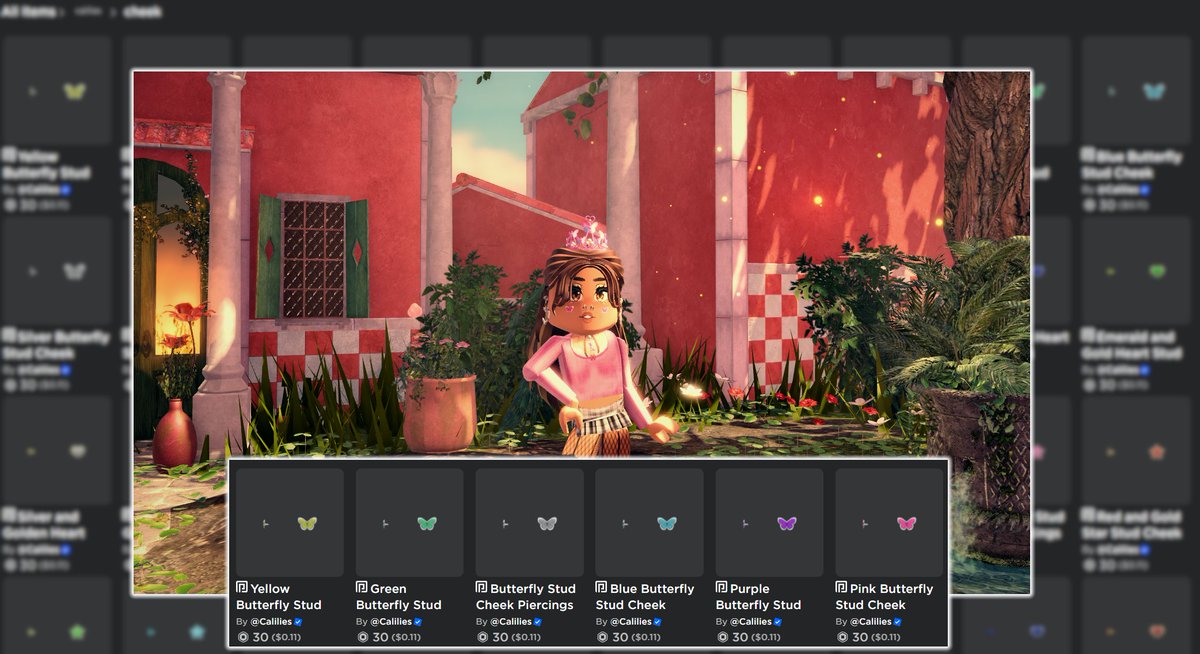Click the Robux icon under Butterfly Stud Cheek Piercings
Image resolution: width=1200 pixels, height=654 pixels.
(x=482, y=637)
